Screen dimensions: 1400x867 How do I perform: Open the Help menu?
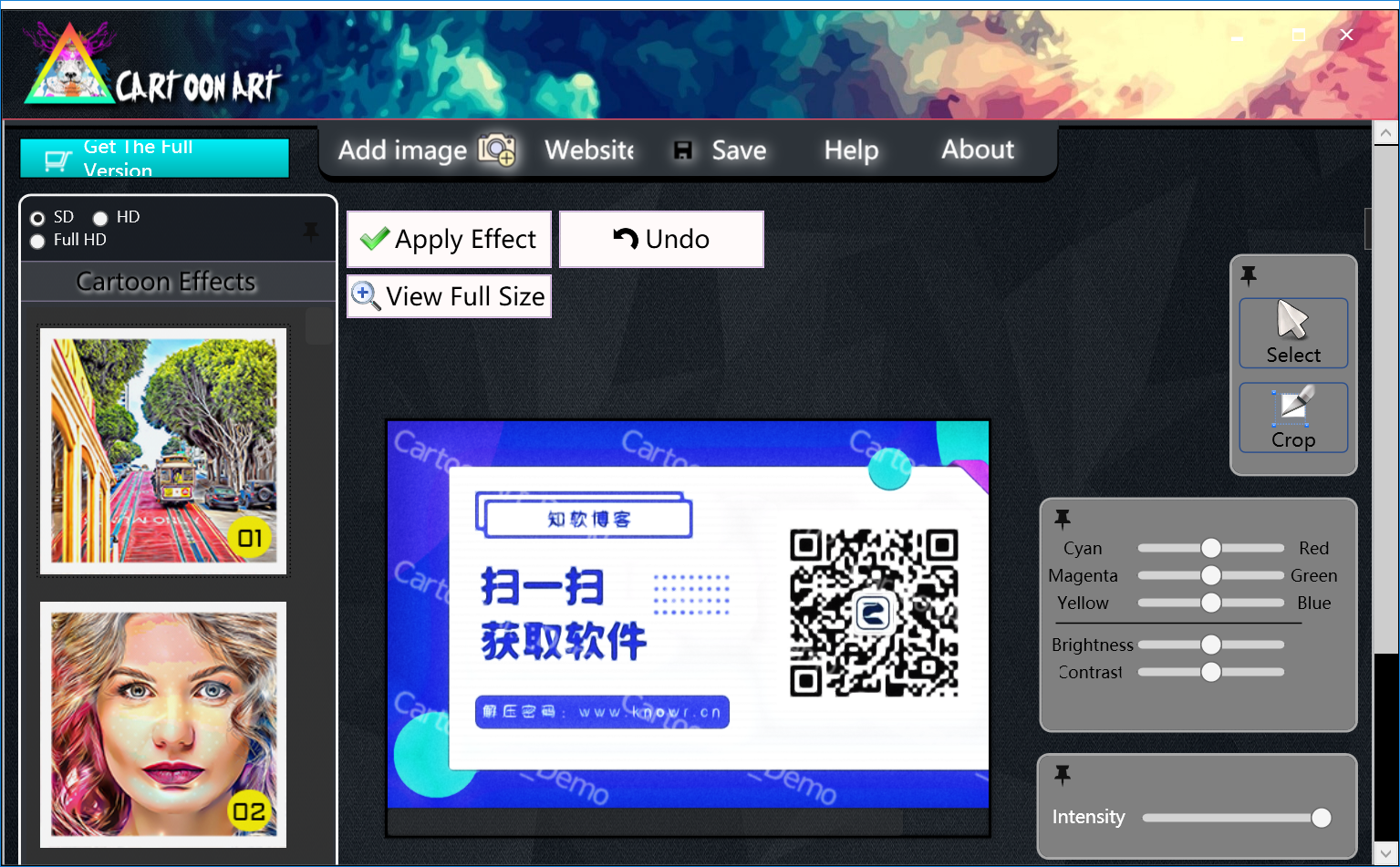pyautogui.click(x=851, y=150)
